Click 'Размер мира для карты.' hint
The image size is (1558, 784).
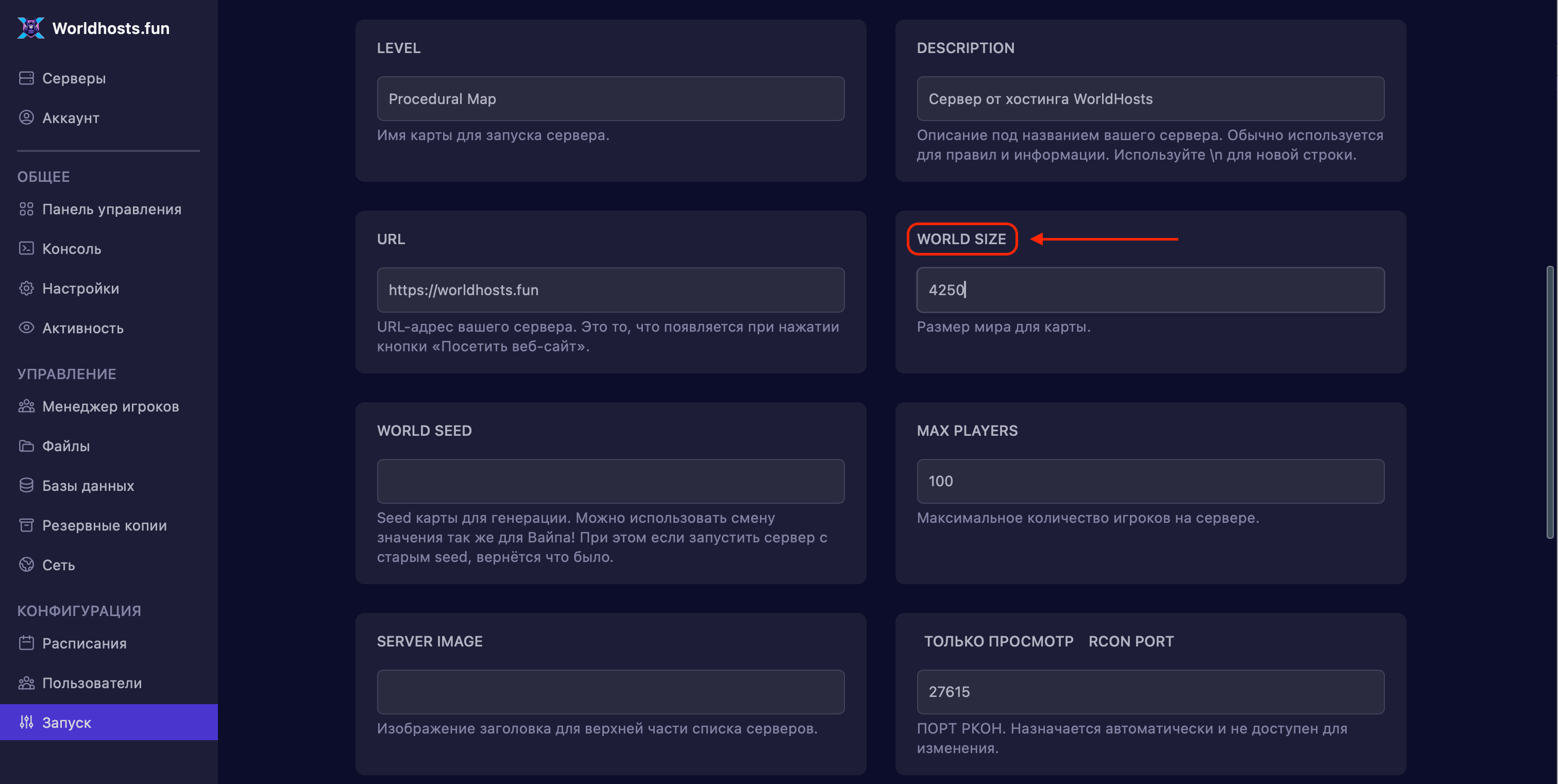point(1004,327)
